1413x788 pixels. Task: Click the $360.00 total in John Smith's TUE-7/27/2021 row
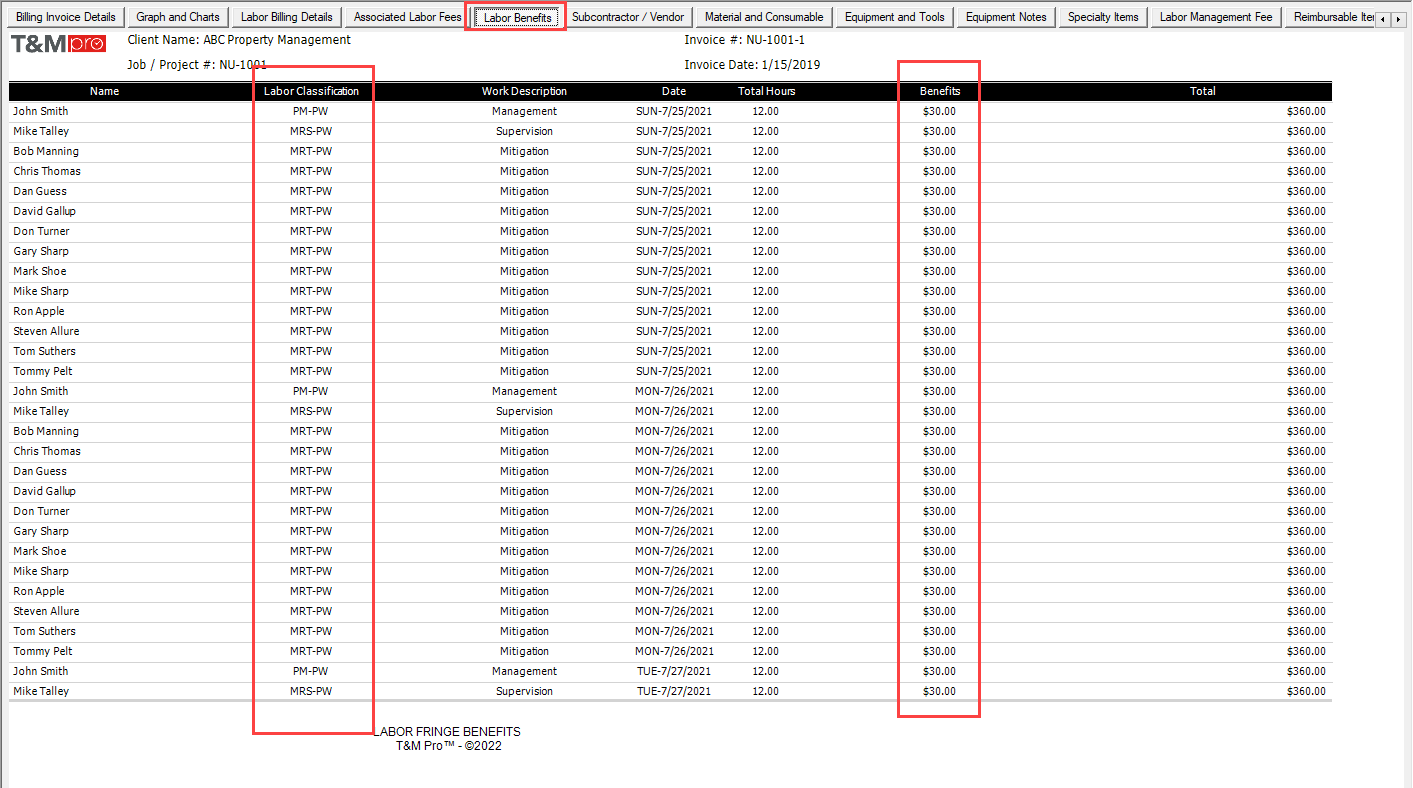[x=1306, y=671]
